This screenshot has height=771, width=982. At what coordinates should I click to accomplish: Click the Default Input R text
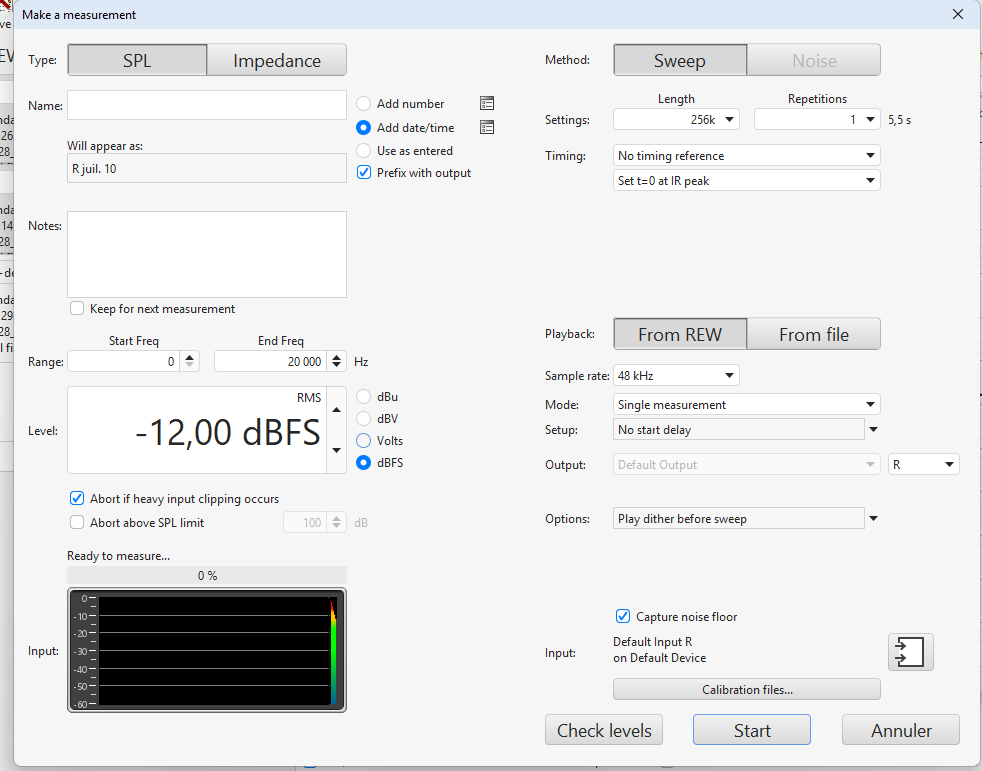click(x=653, y=642)
